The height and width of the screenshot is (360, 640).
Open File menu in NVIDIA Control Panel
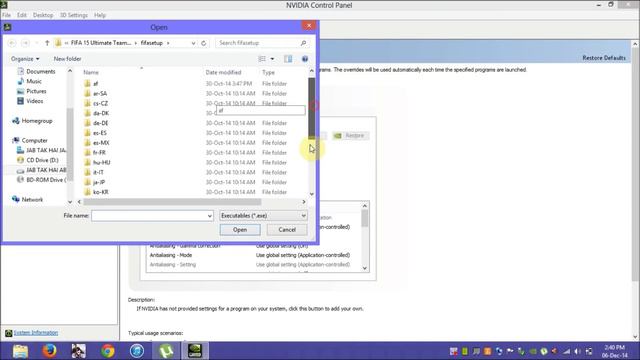tap(7, 15)
